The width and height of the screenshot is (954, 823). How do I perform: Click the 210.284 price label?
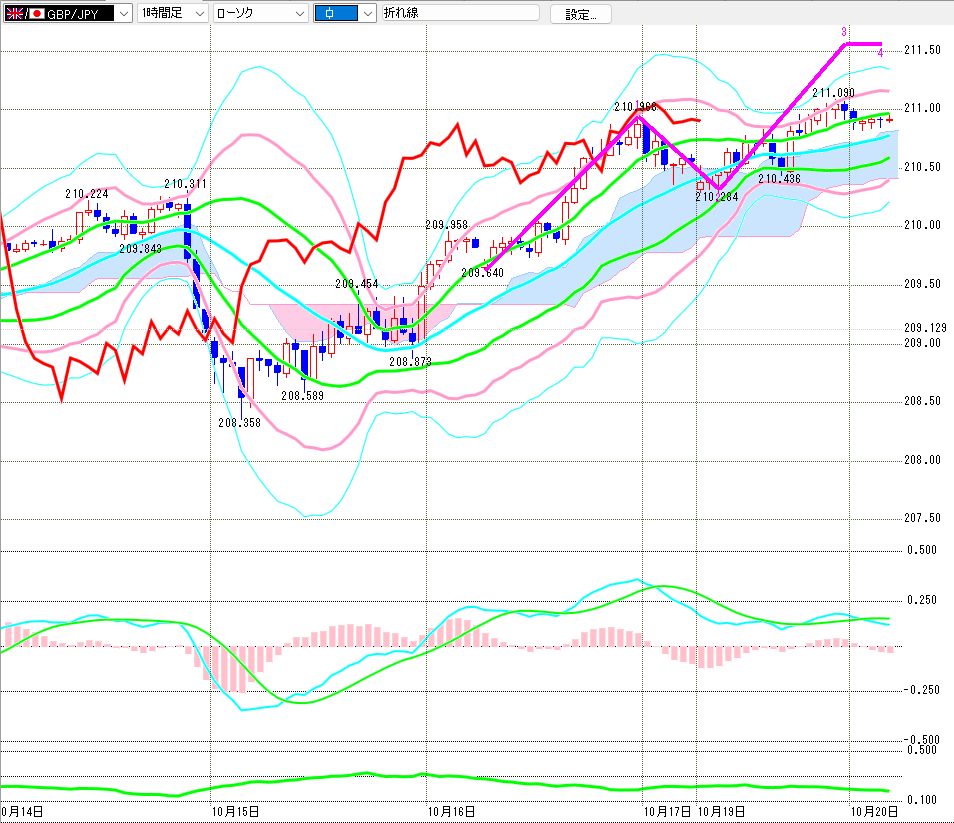[717, 197]
